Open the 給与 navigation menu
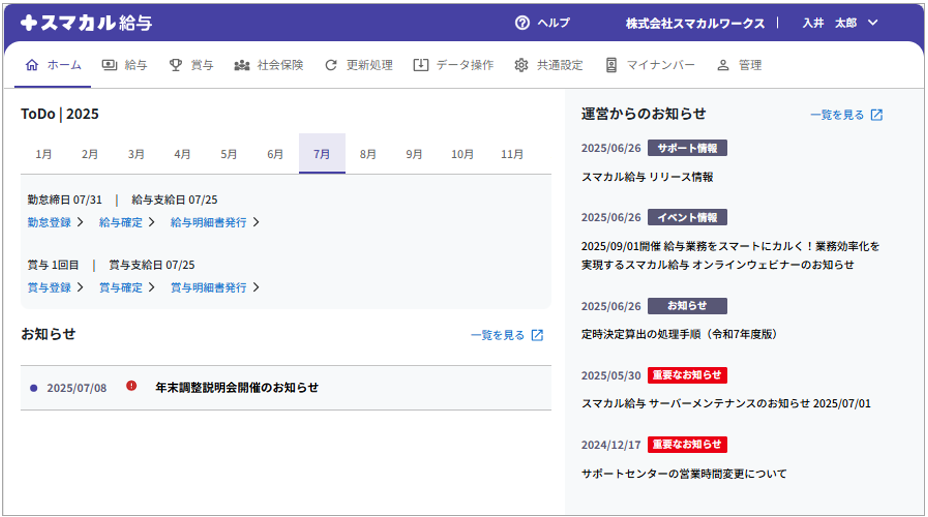 point(125,65)
